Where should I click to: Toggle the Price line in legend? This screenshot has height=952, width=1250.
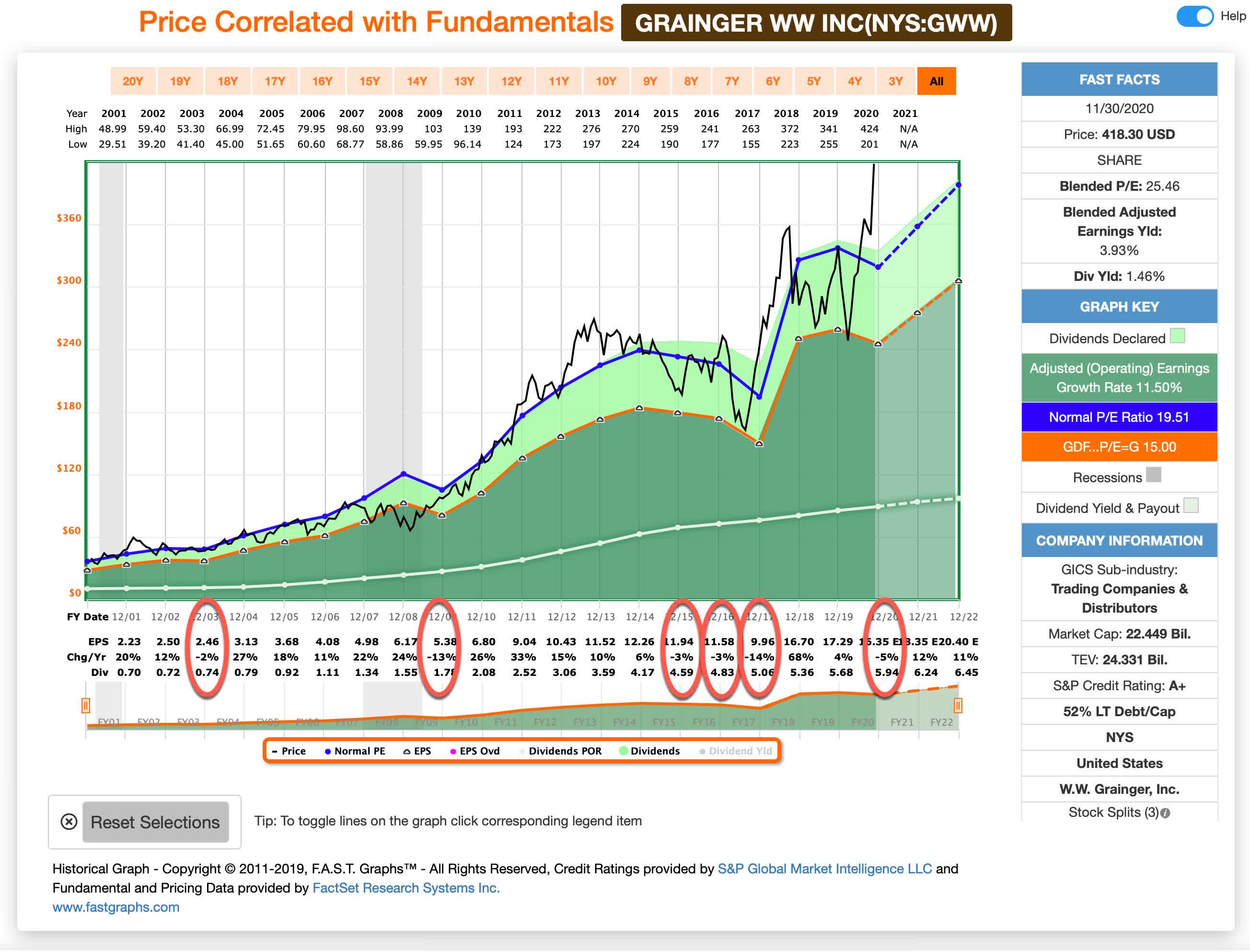pos(289,751)
